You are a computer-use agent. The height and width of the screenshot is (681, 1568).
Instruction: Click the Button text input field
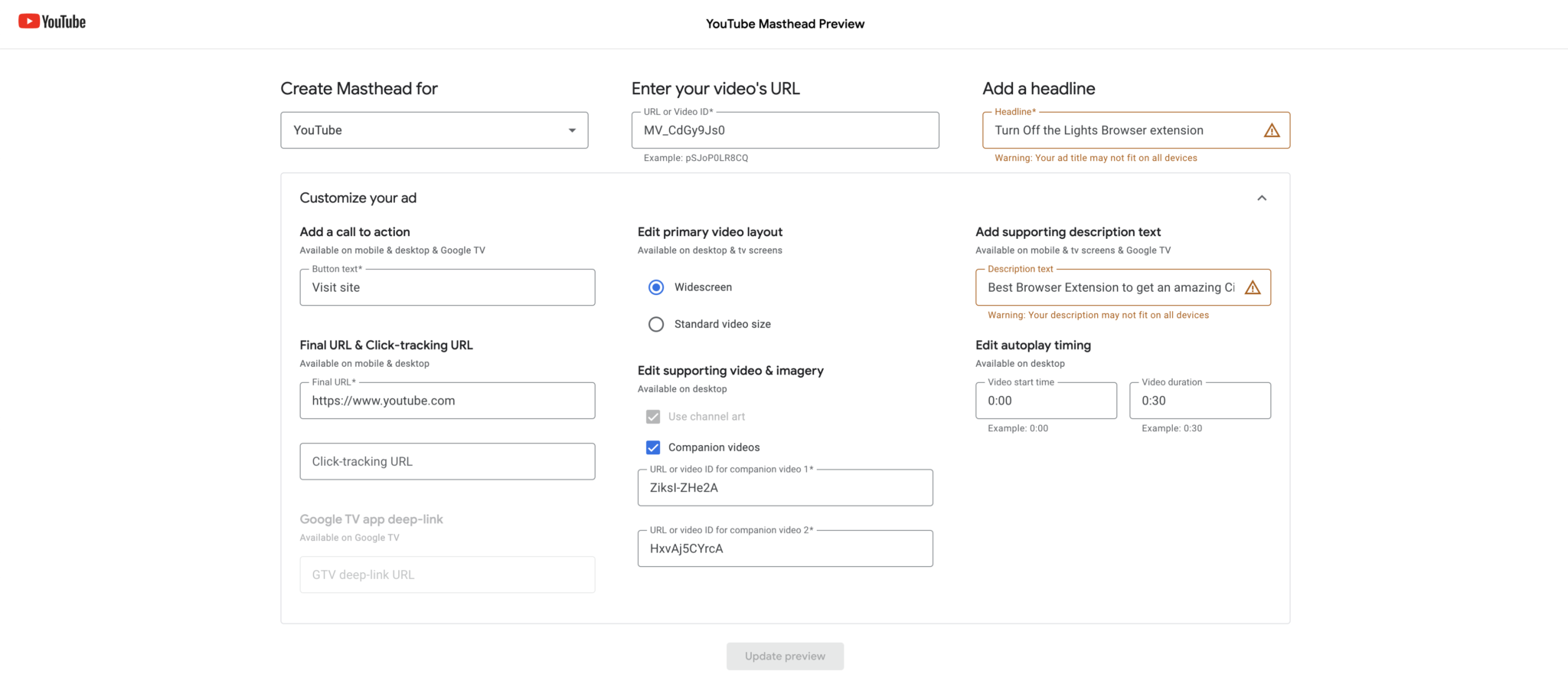(447, 287)
